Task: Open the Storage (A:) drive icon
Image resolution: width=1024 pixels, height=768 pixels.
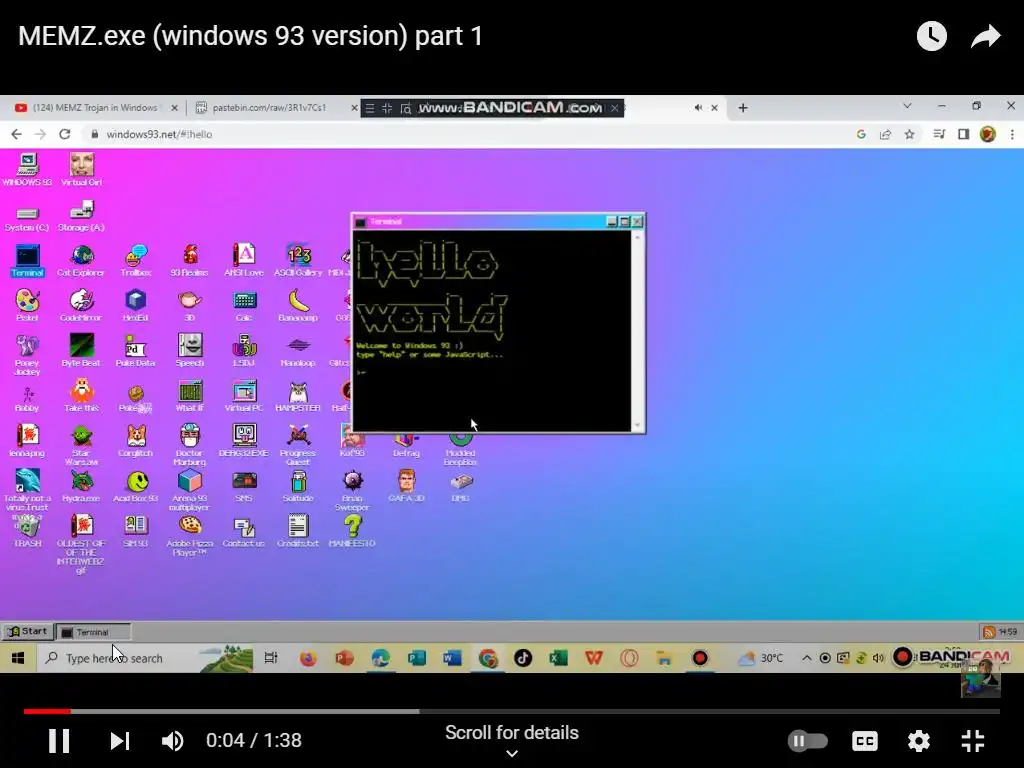Action: 82,217
